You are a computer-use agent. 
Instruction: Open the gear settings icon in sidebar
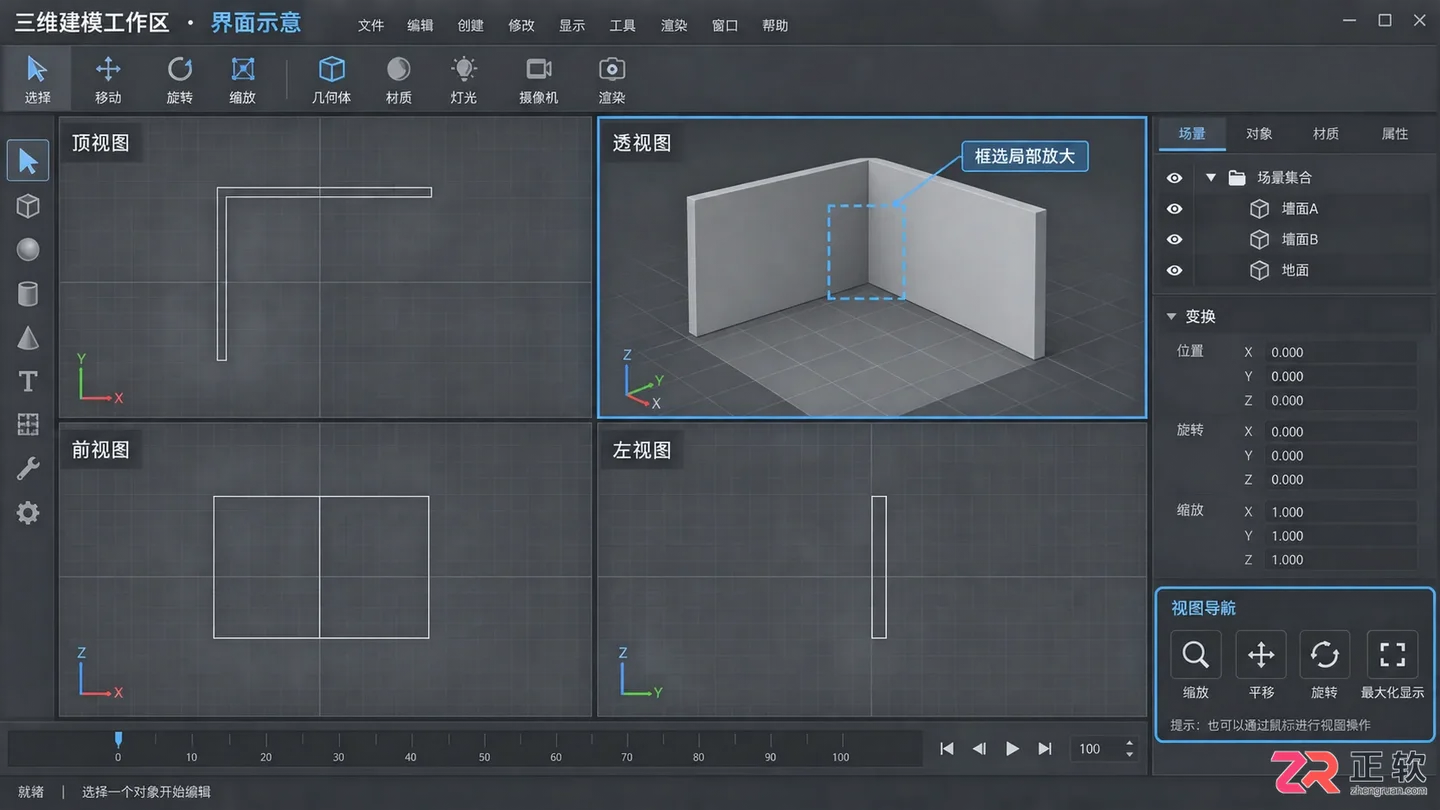point(28,513)
